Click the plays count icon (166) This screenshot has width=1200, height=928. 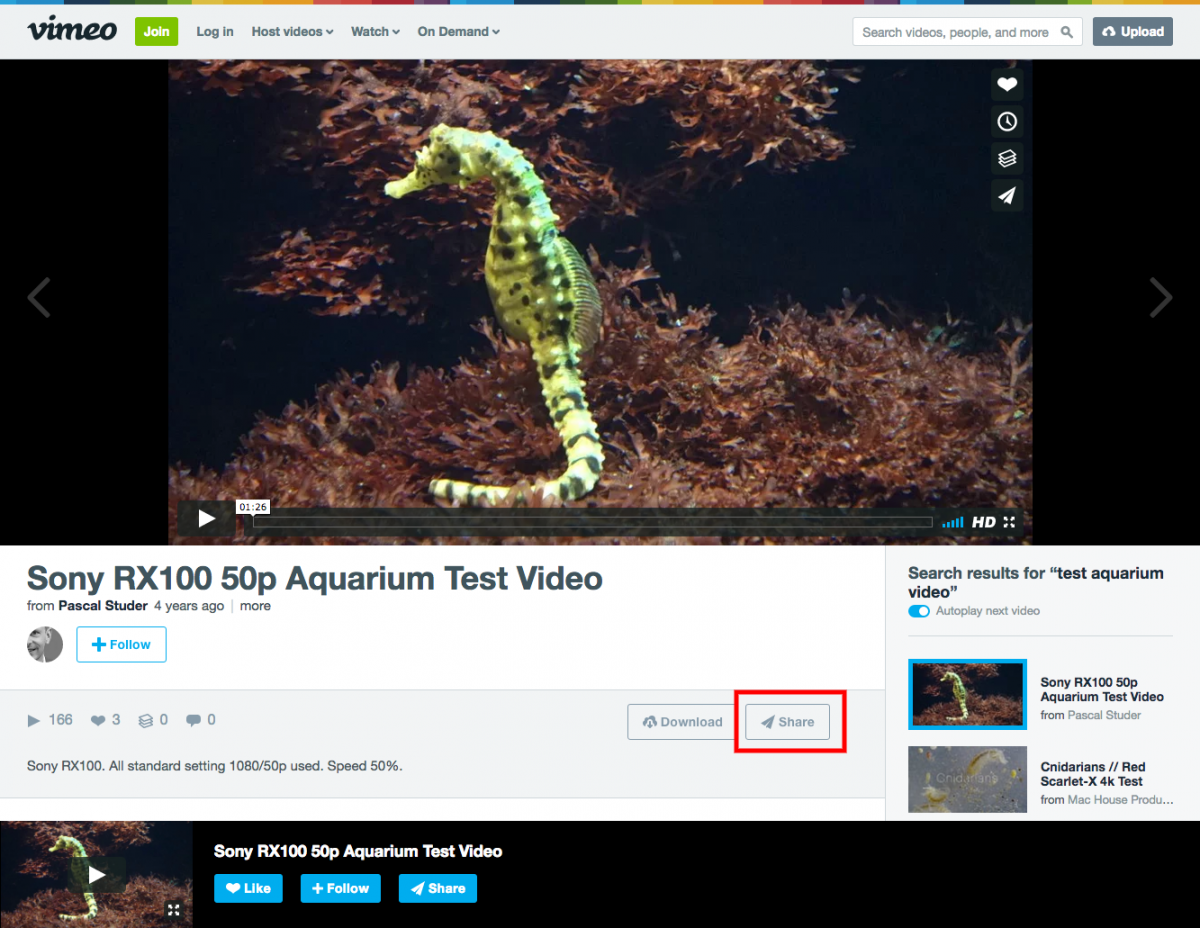tap(33, 720)
